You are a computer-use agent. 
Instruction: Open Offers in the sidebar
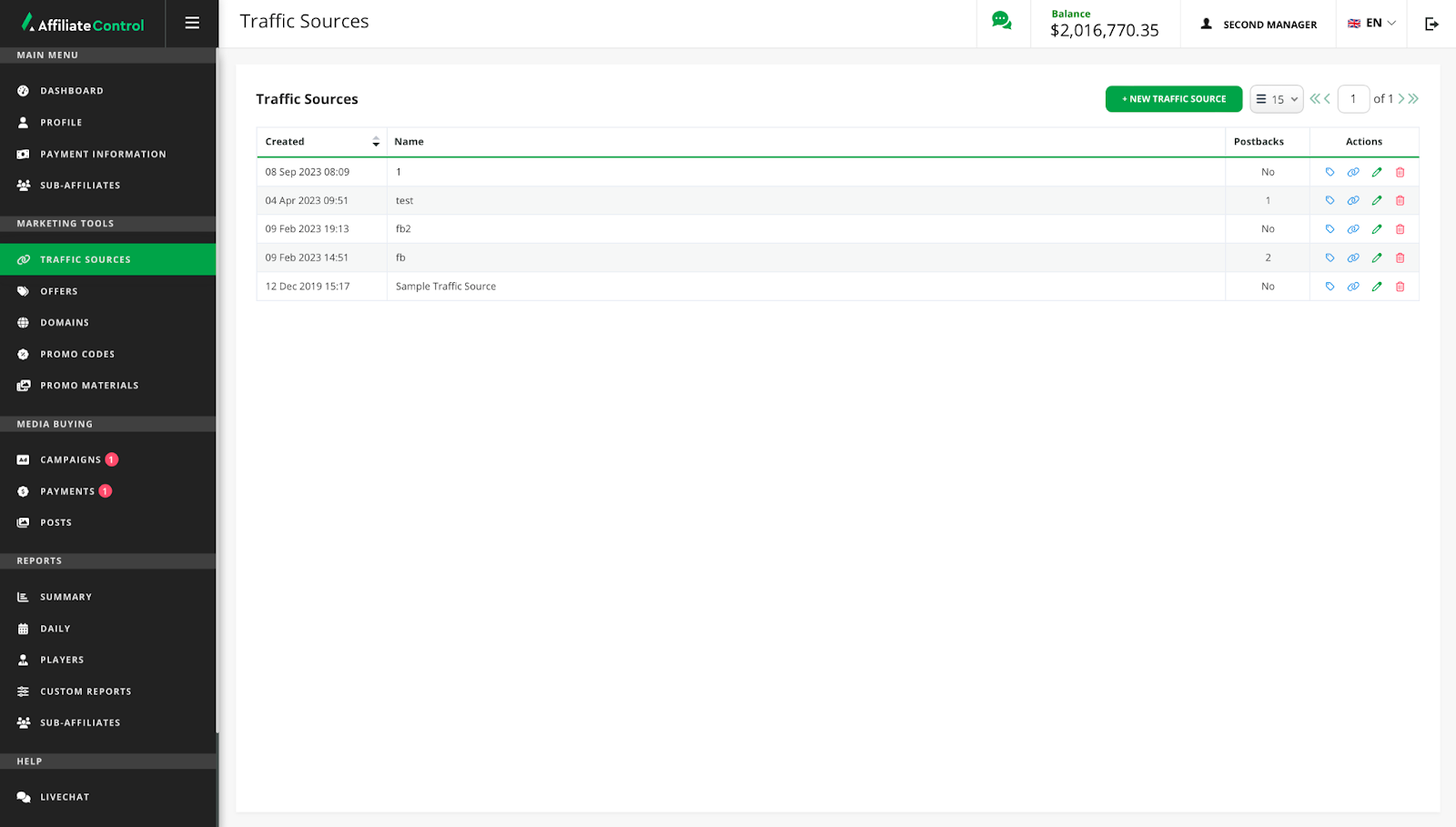(59, 292)
